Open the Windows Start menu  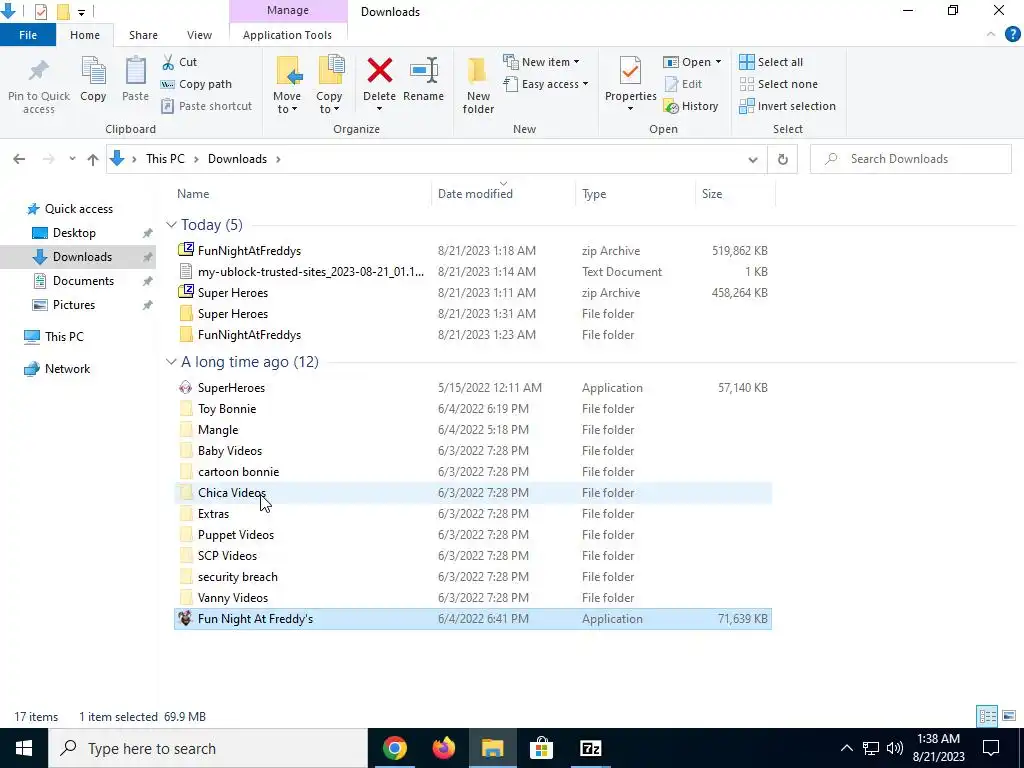coord(24,748)
